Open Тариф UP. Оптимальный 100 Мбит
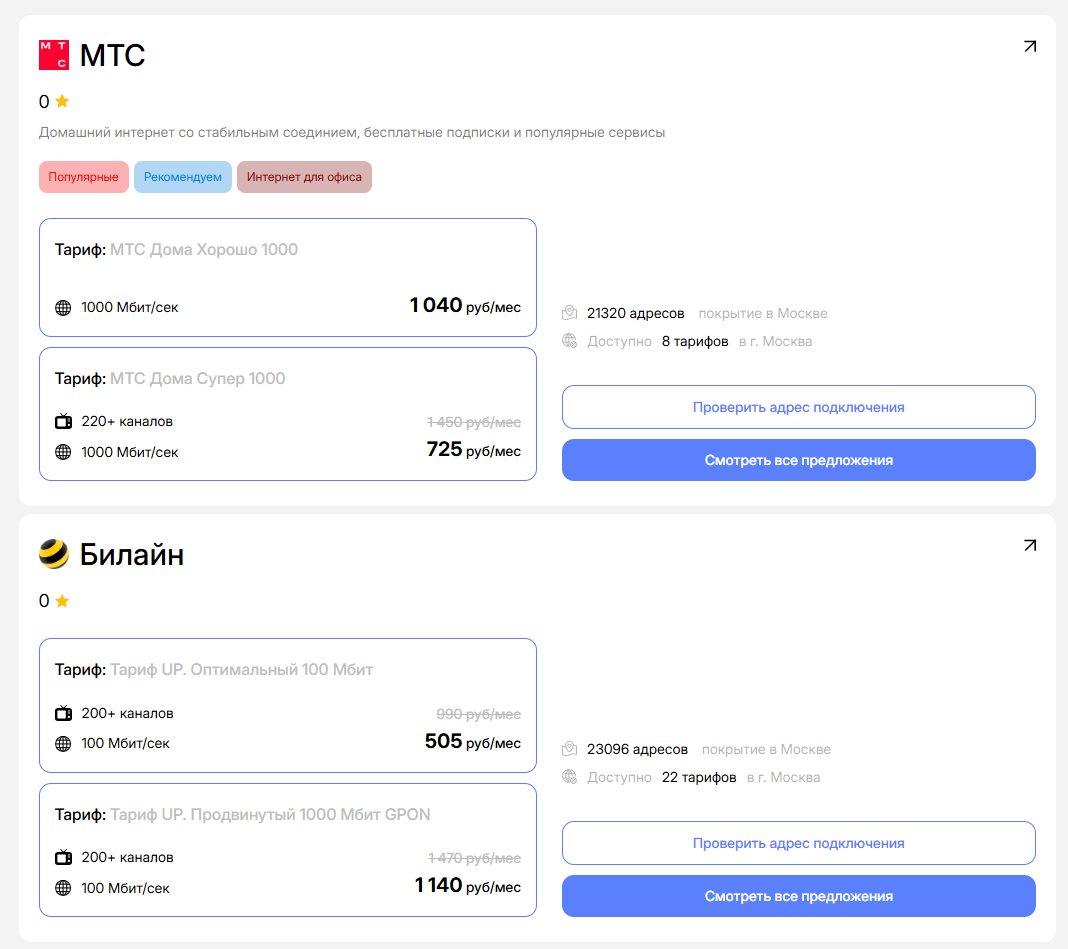 click(x=288, y=705)
